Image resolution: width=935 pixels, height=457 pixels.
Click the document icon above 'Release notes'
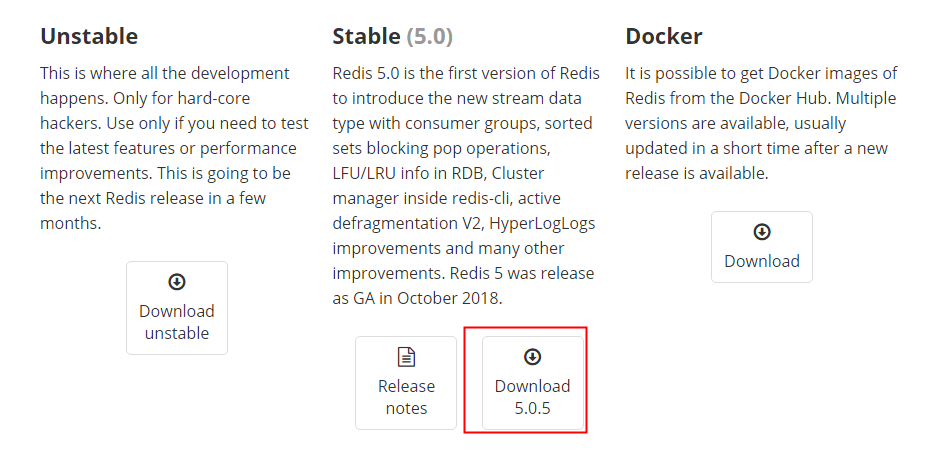coord(406,357)
